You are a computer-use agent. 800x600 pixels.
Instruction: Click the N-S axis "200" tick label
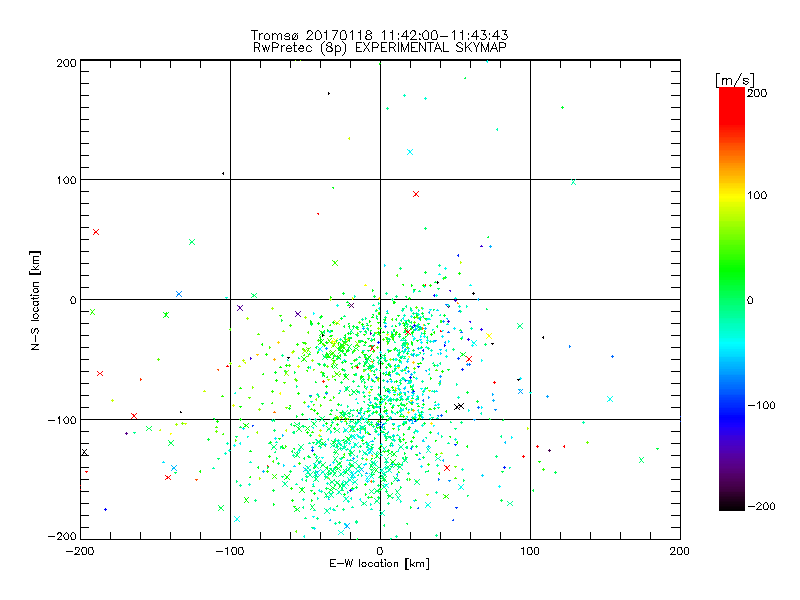coord(66,63)
